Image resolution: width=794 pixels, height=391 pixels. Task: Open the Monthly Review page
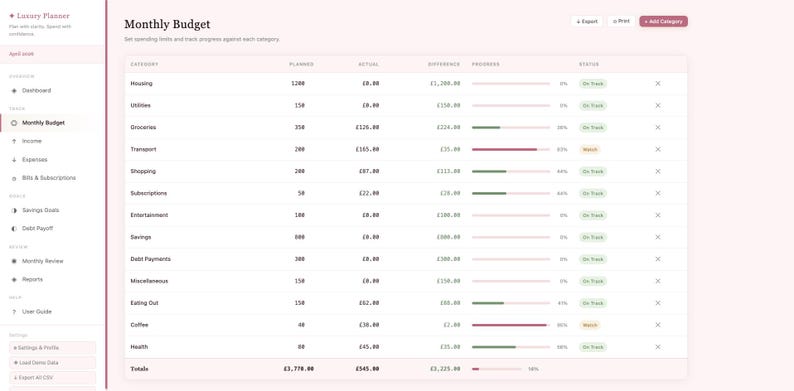(x=44, y=261)
